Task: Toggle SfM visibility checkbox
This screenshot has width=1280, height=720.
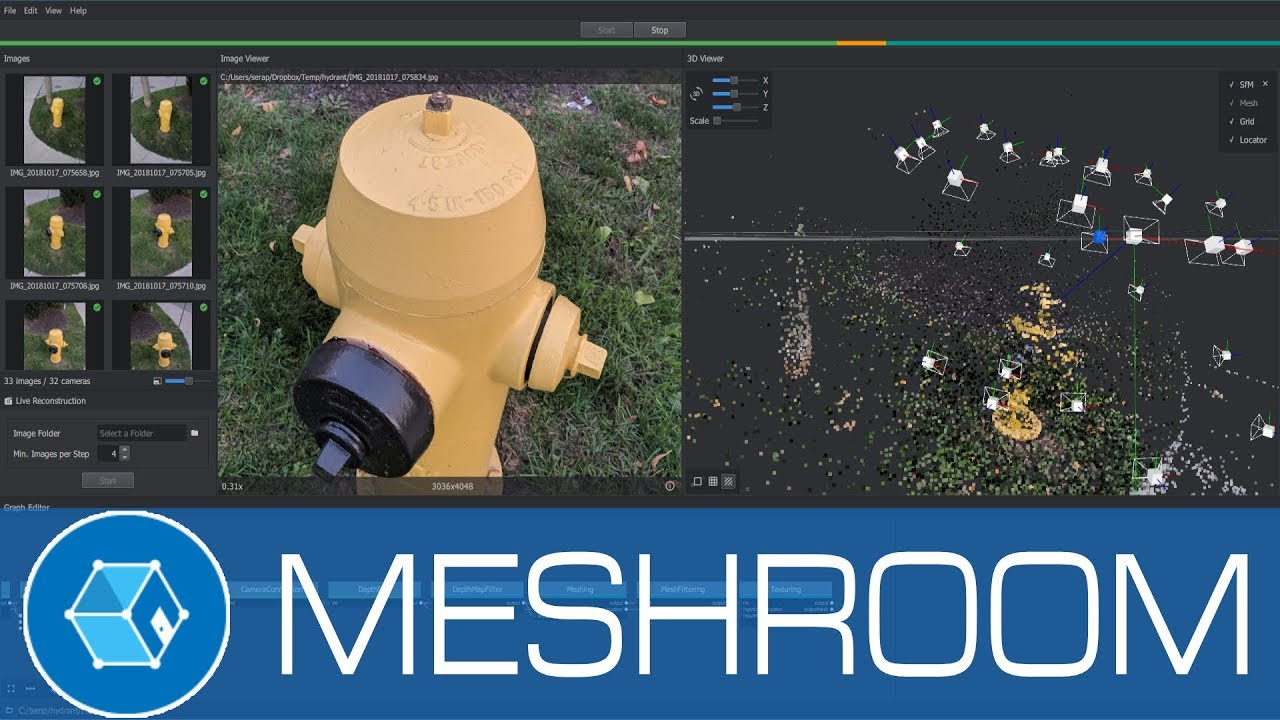Action: (1232, 85)
